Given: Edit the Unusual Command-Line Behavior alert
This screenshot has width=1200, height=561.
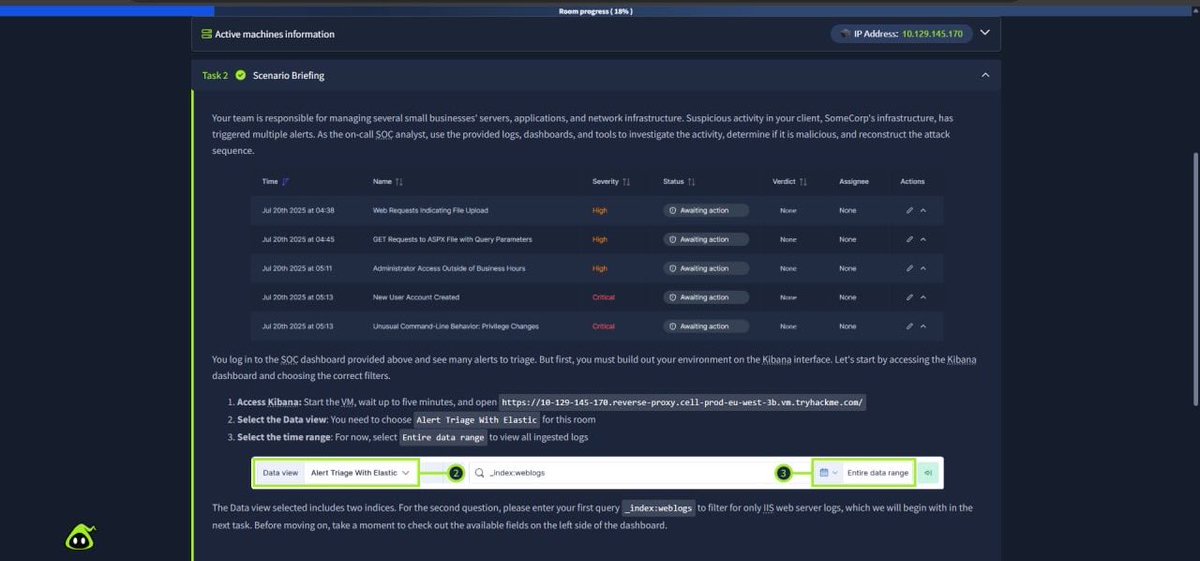Looking at the screenshot, I should tap(909, 327).
